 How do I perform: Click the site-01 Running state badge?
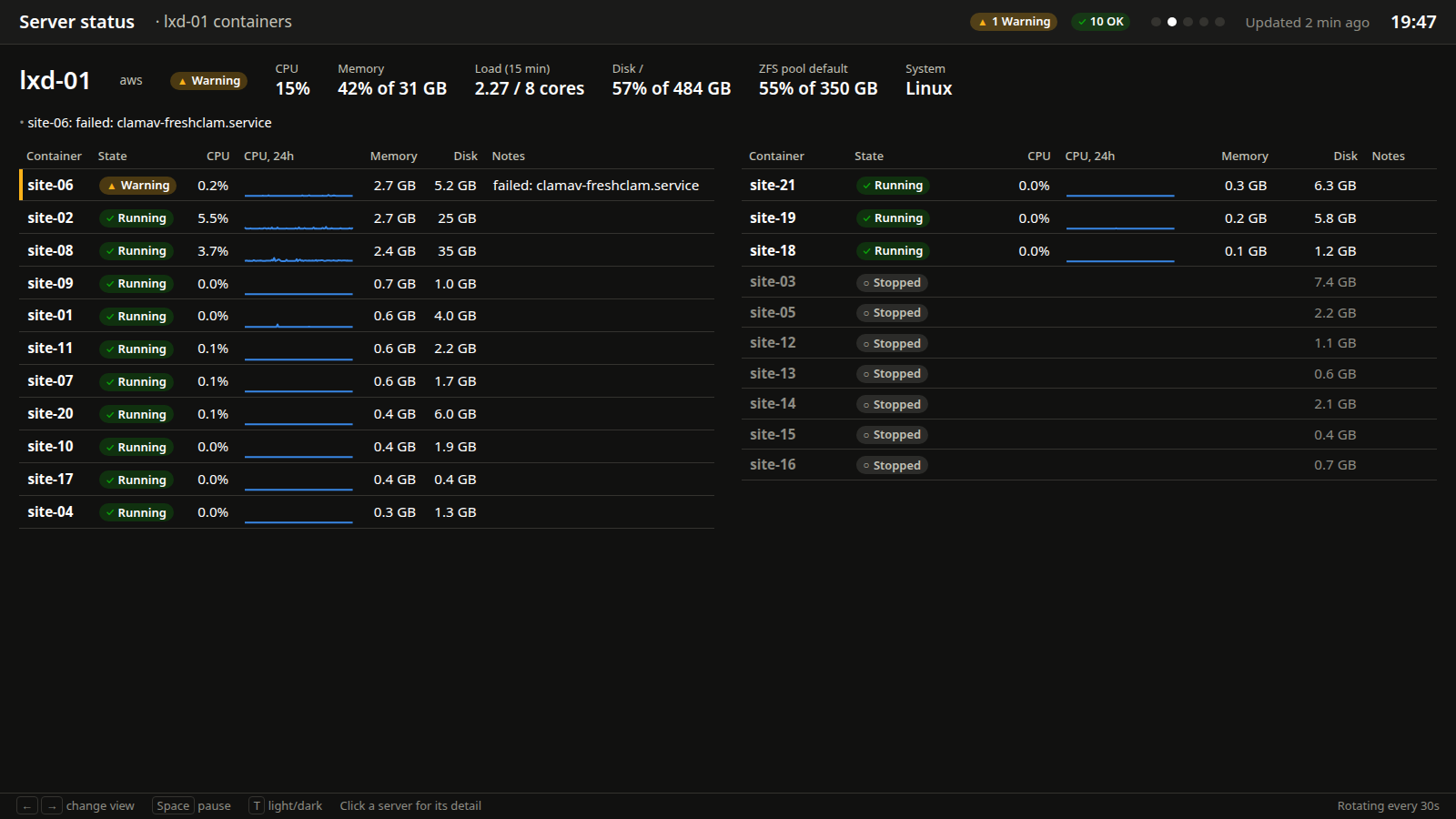coord(135,317)
